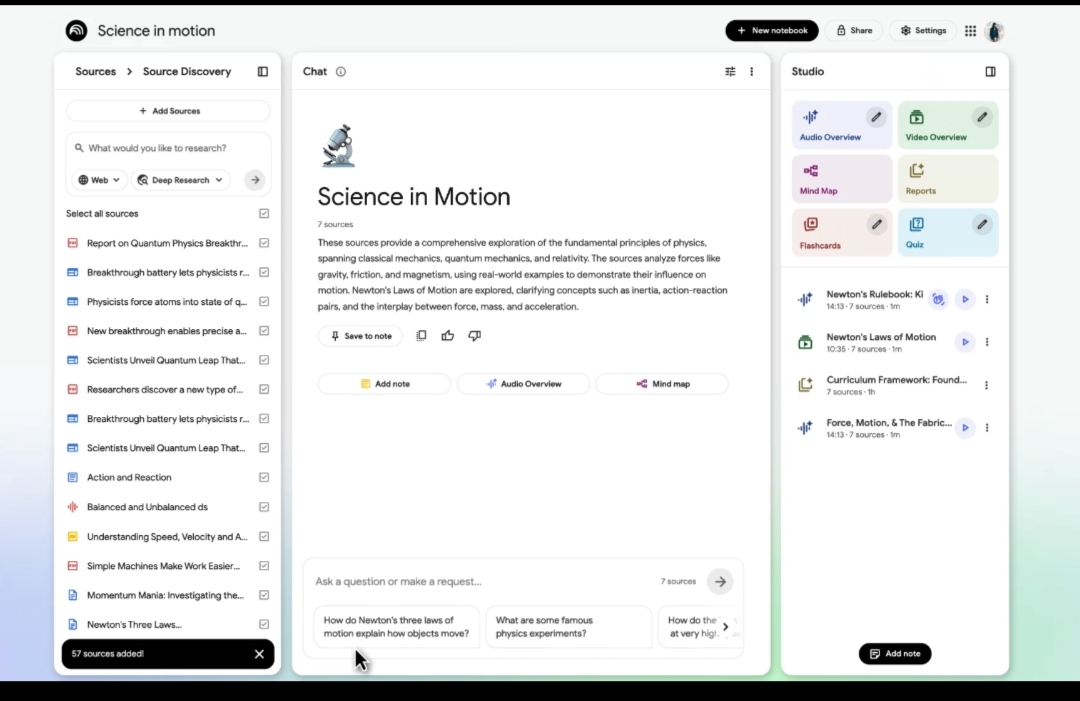
Task: Open the Mind Map studio tile
Action: [841, 179]
